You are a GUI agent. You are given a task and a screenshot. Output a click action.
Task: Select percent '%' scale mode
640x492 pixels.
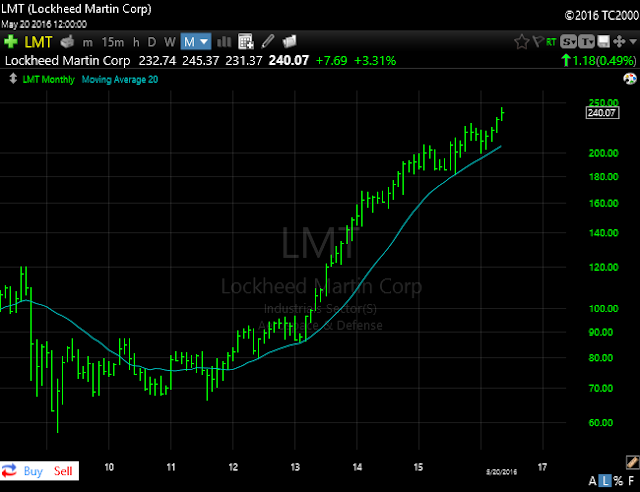pos(618,481)
